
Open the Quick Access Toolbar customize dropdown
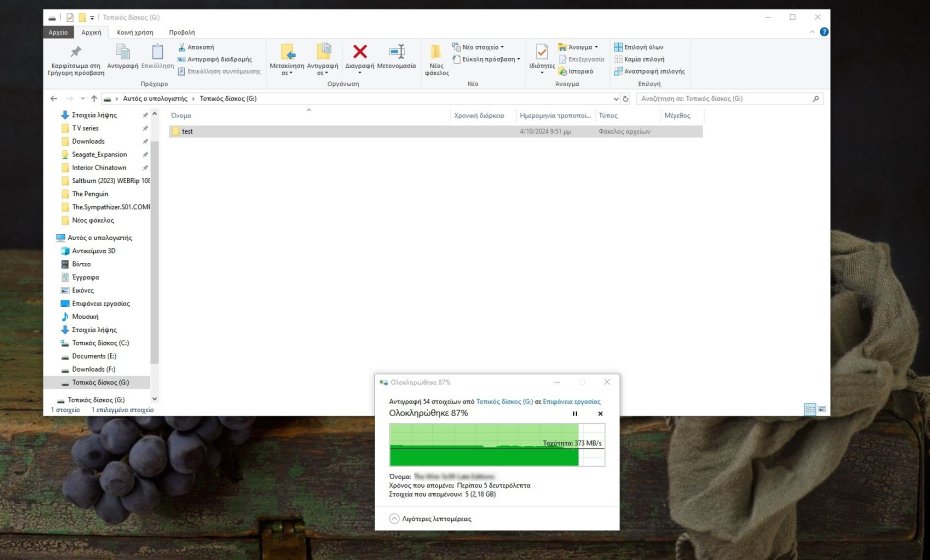(92, 18)
